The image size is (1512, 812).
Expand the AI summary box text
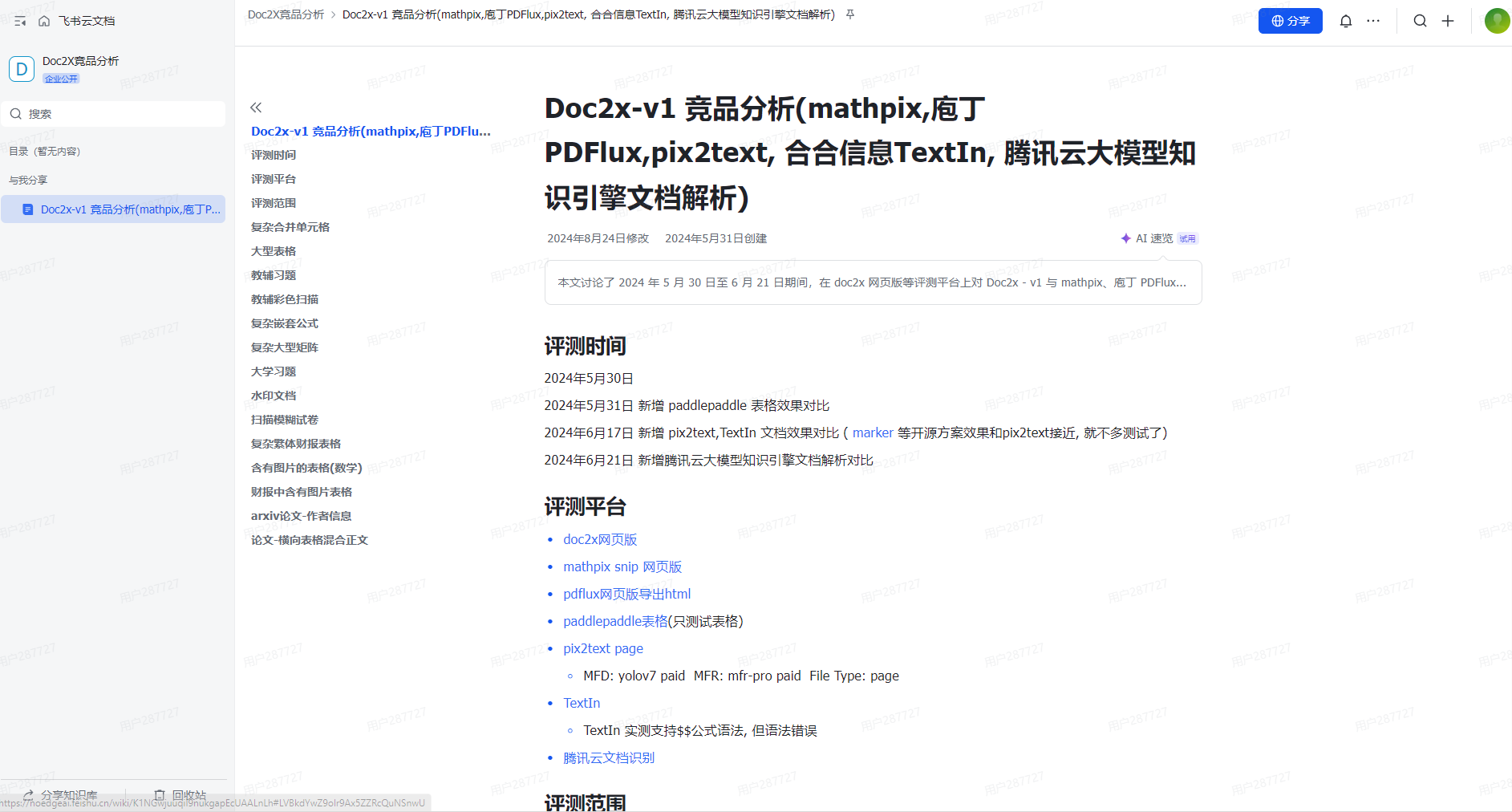(x=872, y=282)
